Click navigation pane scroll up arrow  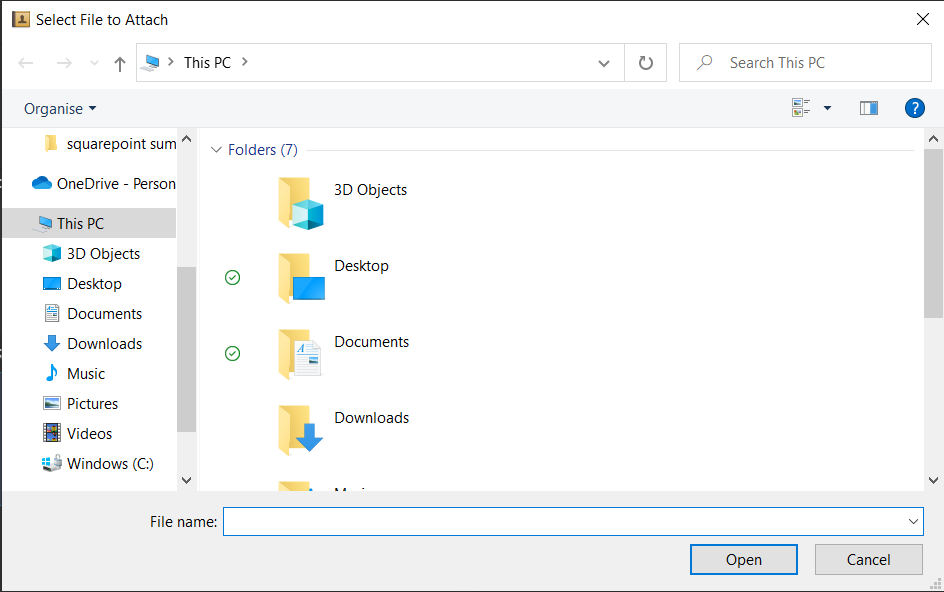[x=187, y=139]
